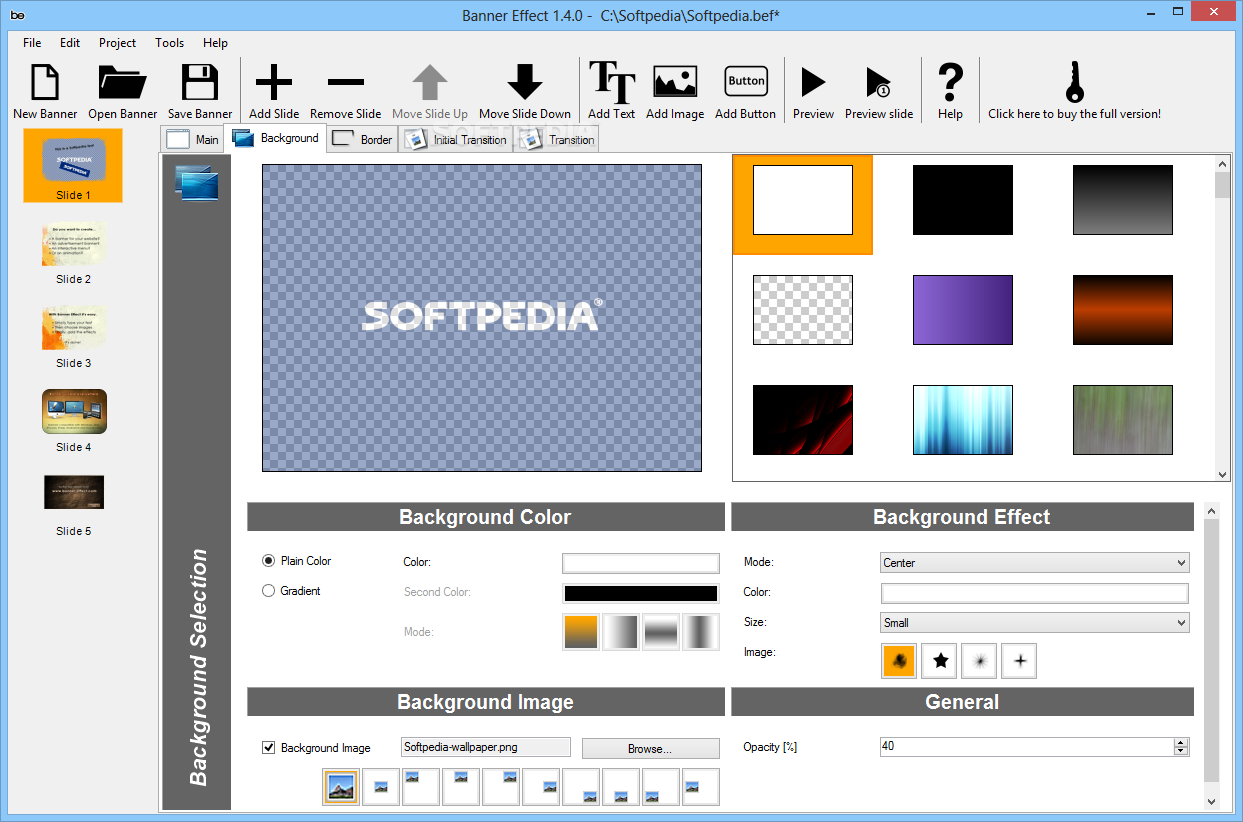Uncheck the Background Image checkbox

coord(268,747)
